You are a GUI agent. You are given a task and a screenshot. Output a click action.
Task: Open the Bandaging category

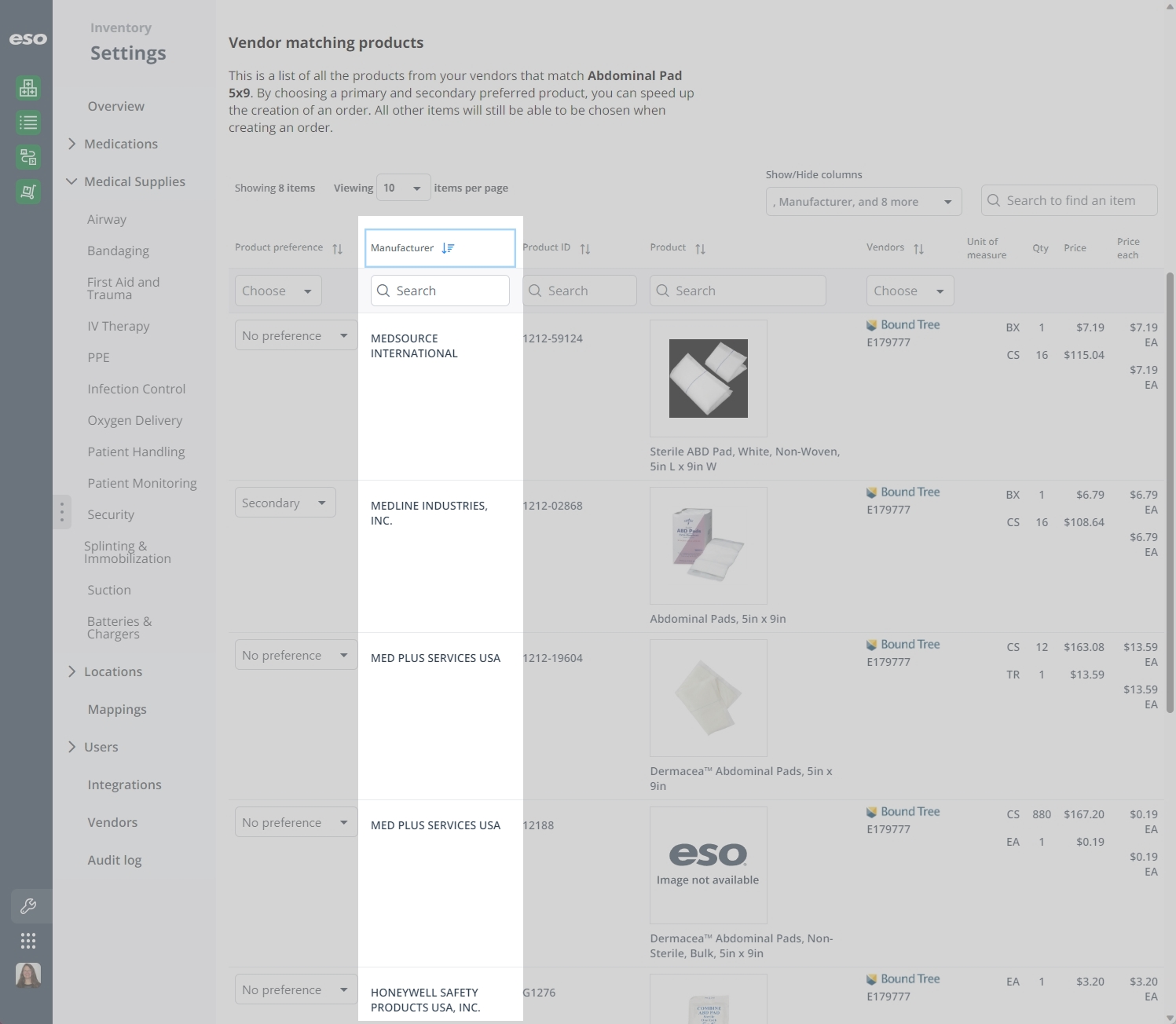click(118, 251)
